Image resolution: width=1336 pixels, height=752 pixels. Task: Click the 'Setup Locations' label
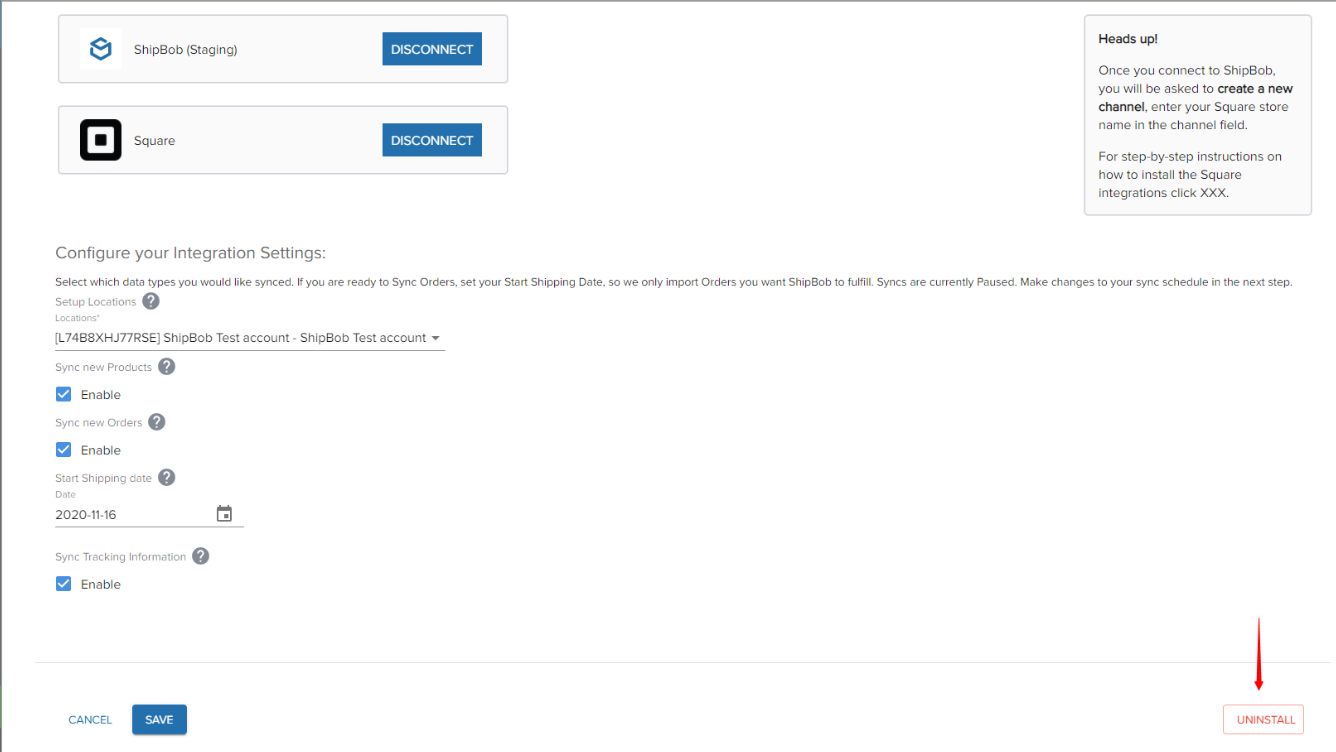coord(96,302)
